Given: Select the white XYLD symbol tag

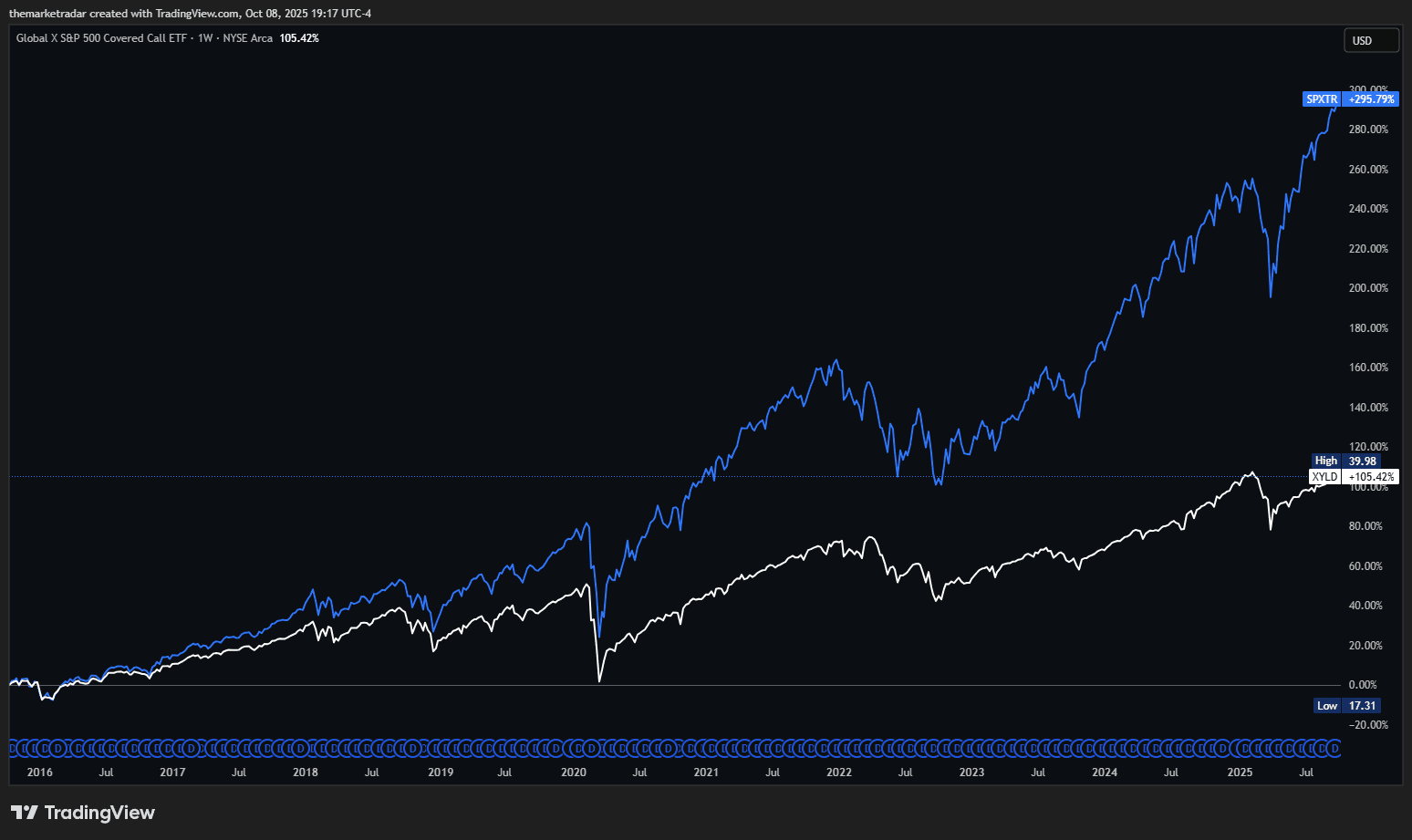Looking at the screenshot, I should (1324, 477).
